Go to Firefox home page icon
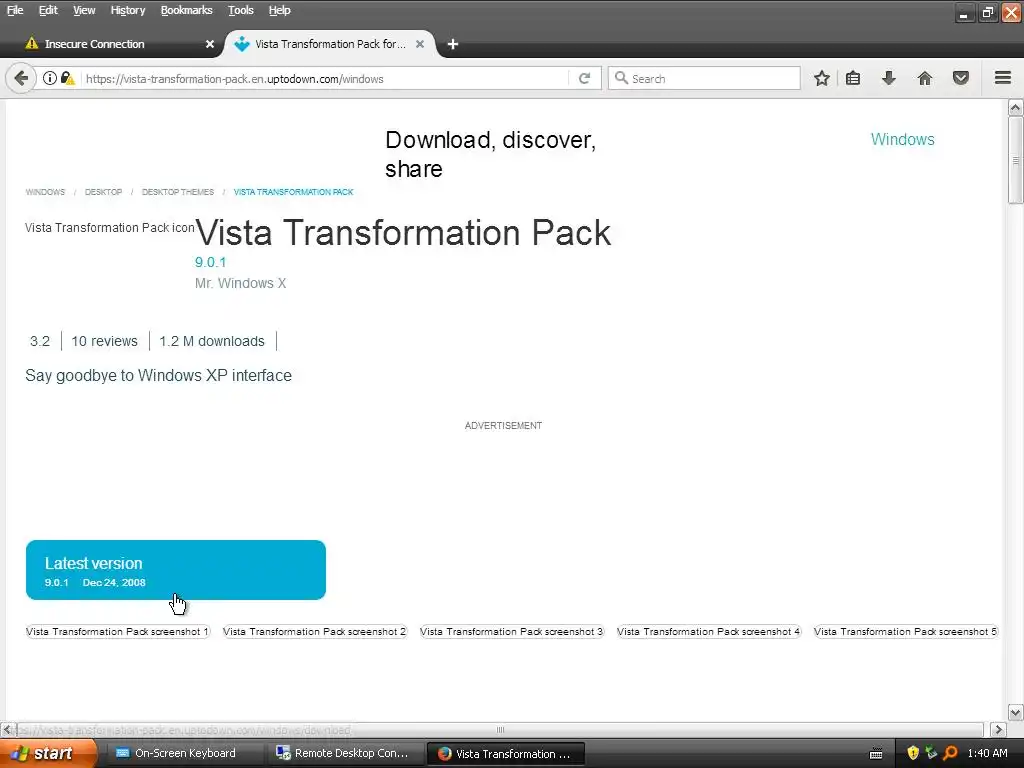The image size is (1024, 768). point(925,78)
